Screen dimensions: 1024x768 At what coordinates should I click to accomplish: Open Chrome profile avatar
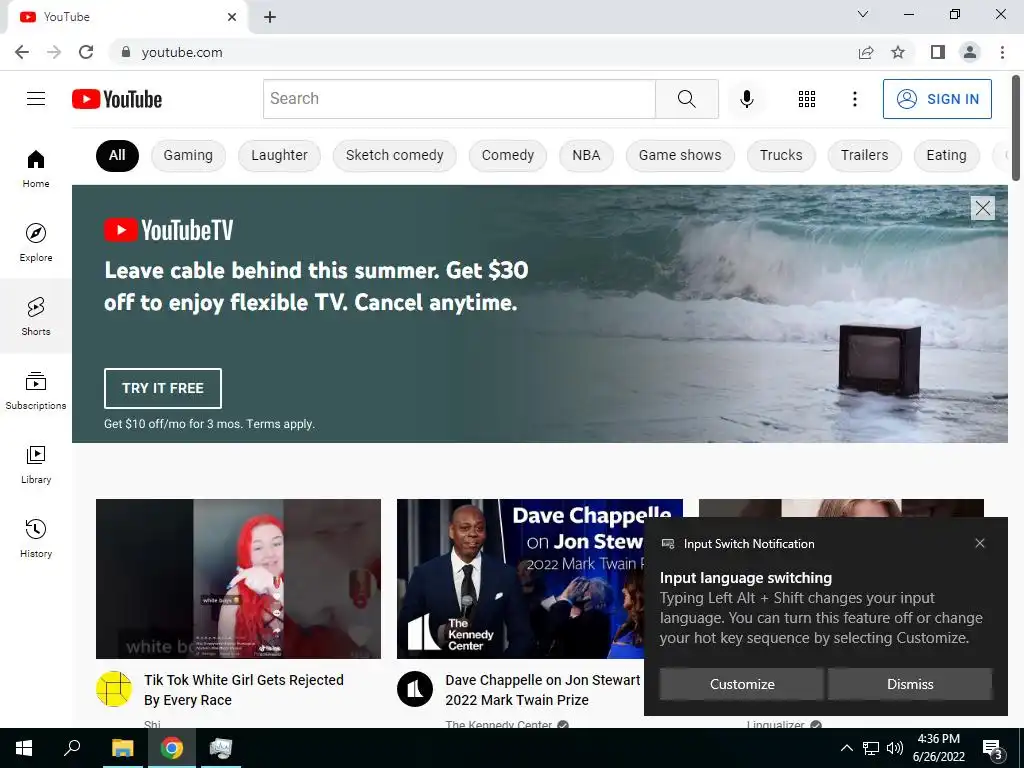(970, 52)
